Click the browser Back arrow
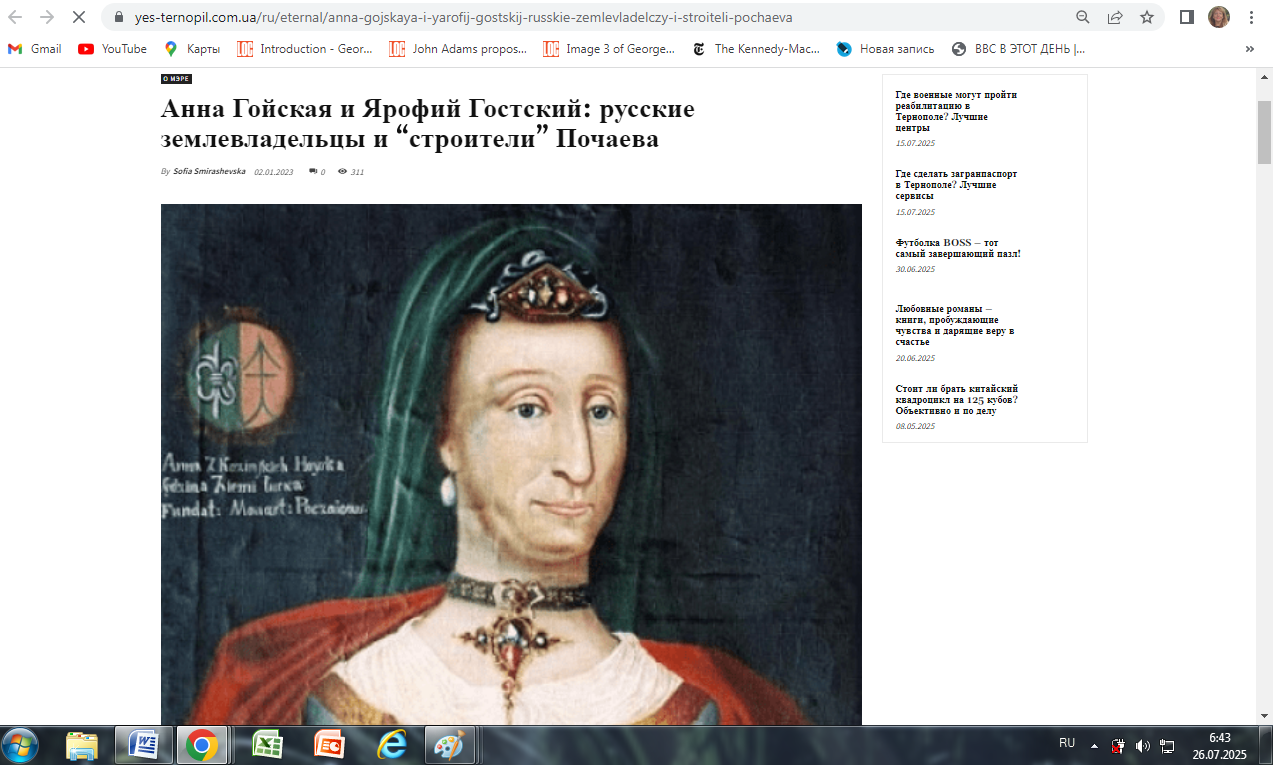Screen dimensions: 1277x771 (x=15, y=17)
